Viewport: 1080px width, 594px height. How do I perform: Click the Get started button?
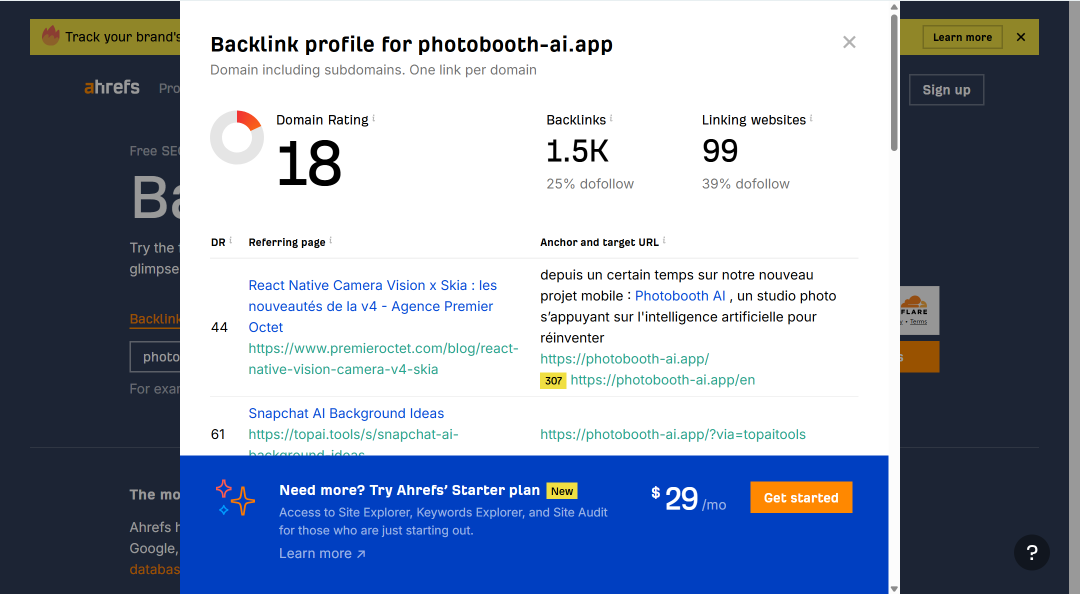click(x=801, y=498)
